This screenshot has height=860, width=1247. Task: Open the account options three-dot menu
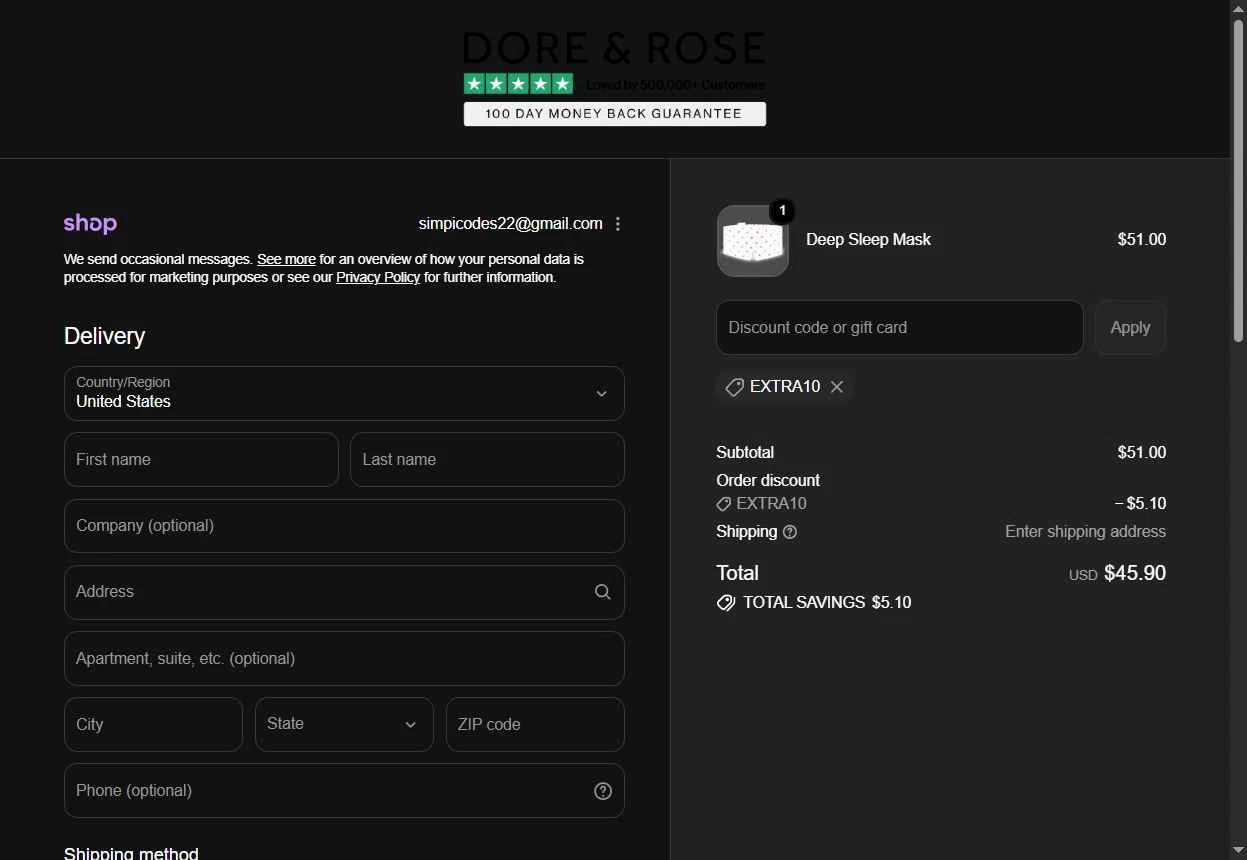click(618, 224)
